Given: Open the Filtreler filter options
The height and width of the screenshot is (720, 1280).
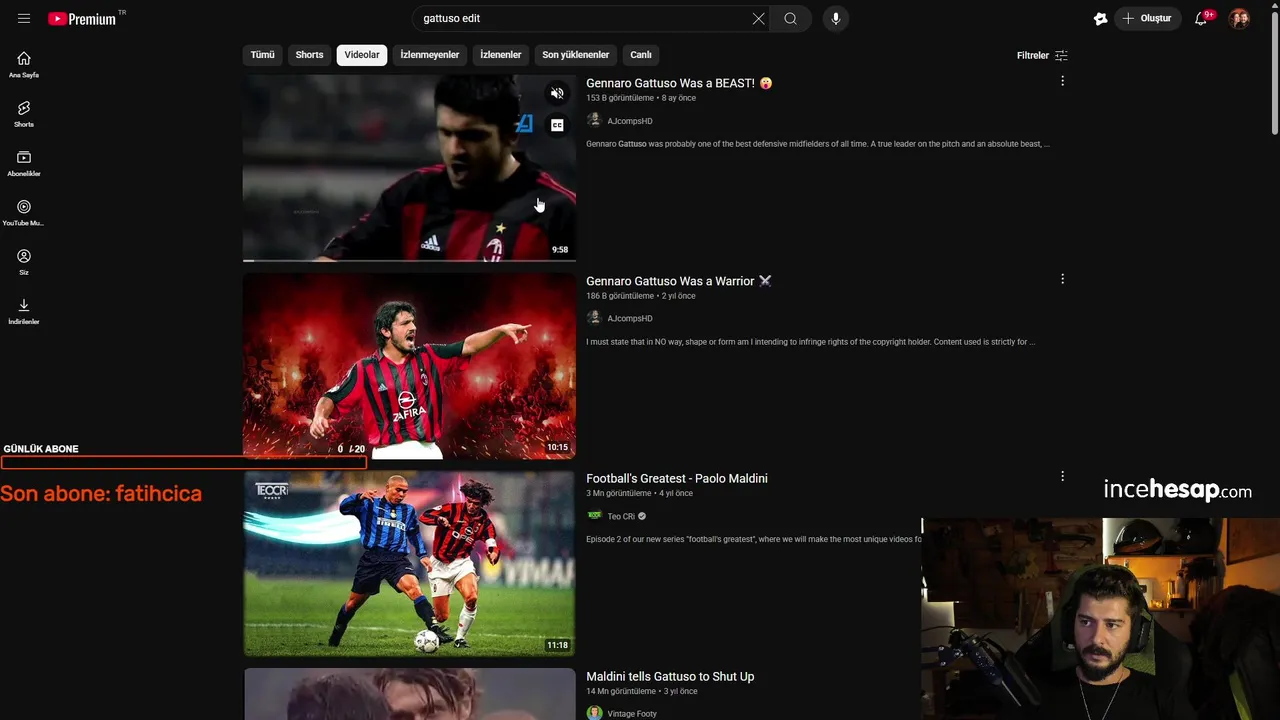Looking at the screenshot, I should (x=1042, y=55).
